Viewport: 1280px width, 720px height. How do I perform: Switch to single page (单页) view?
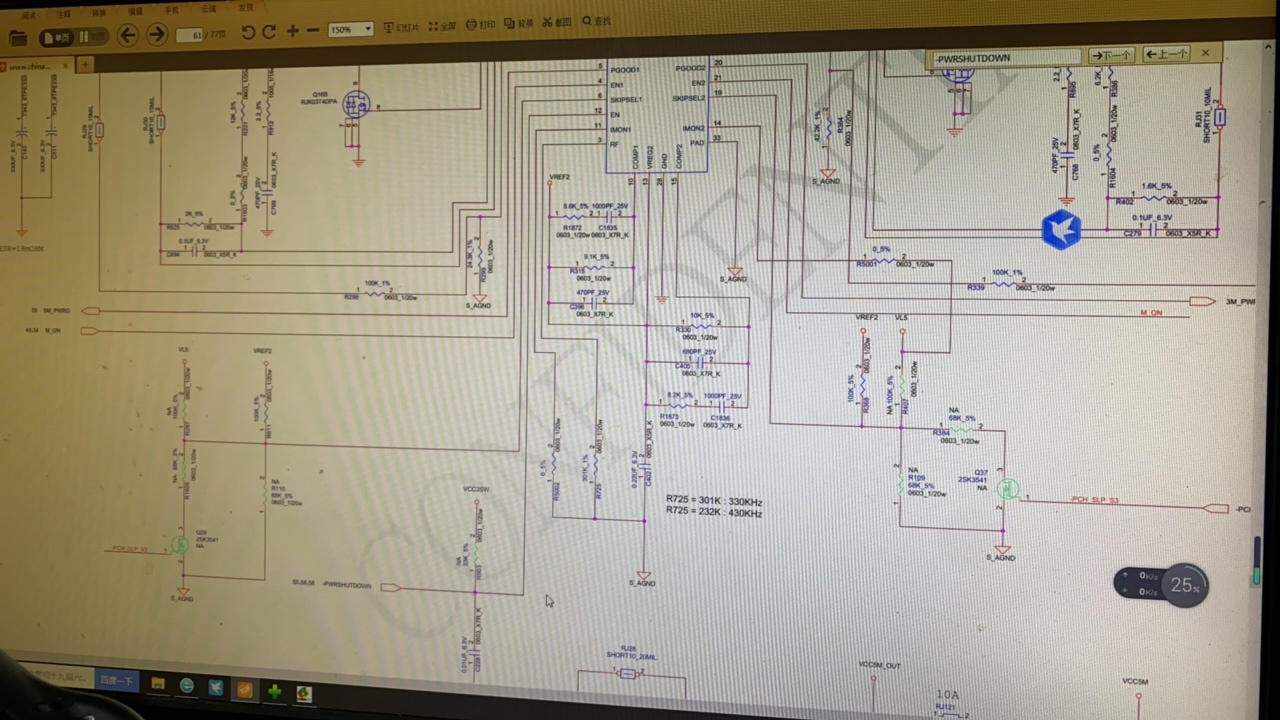59,37
